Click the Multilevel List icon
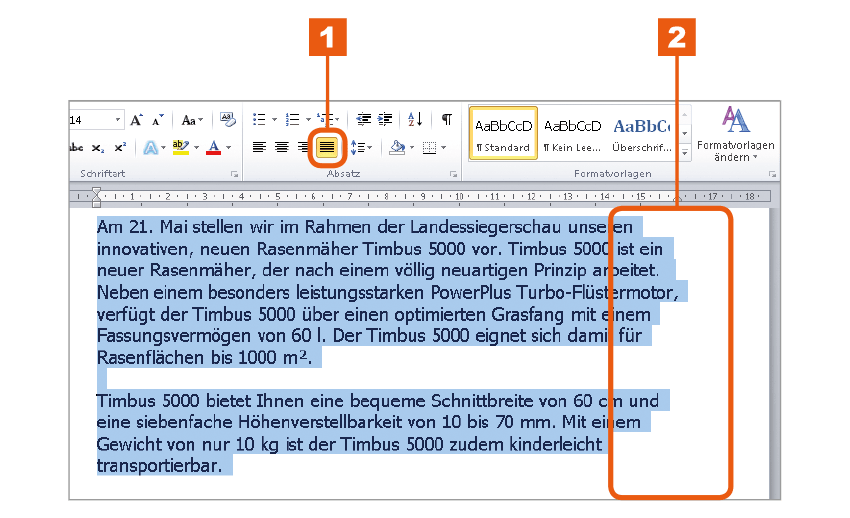This screenshot has height=518, width=850. pyautogui.click(x=325, y=119)
